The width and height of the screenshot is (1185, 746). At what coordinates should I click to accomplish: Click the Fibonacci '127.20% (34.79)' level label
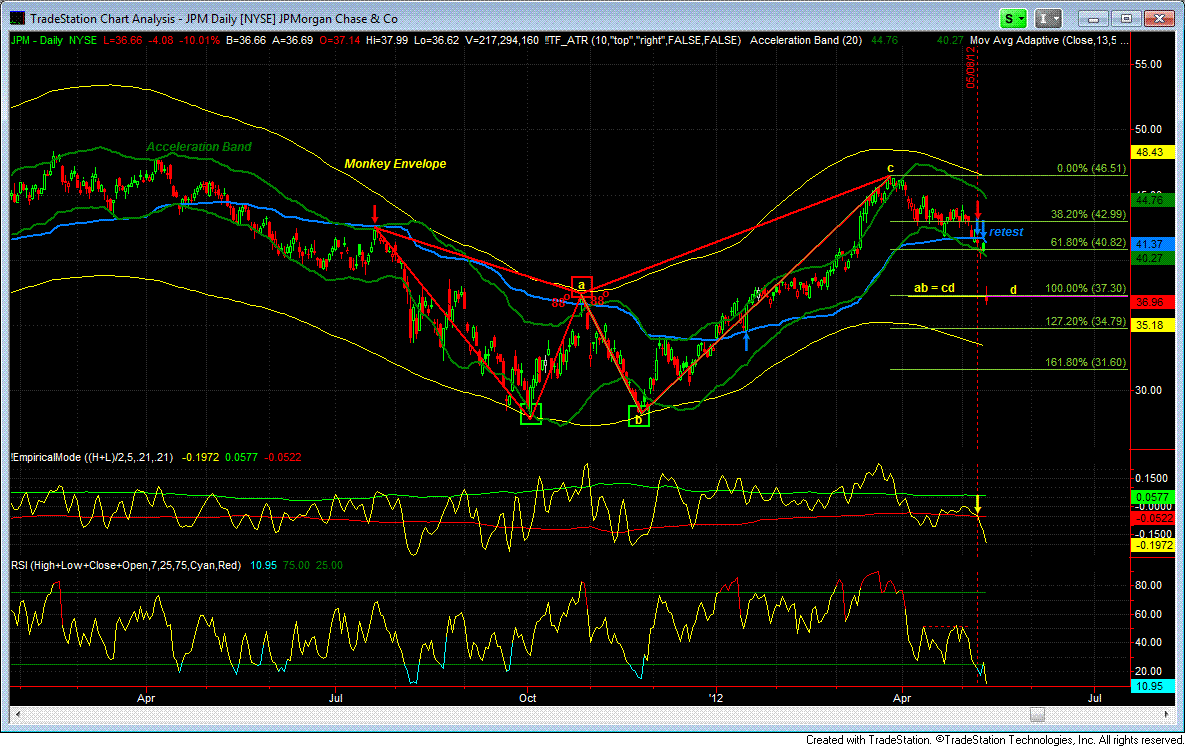[1085, 321]
